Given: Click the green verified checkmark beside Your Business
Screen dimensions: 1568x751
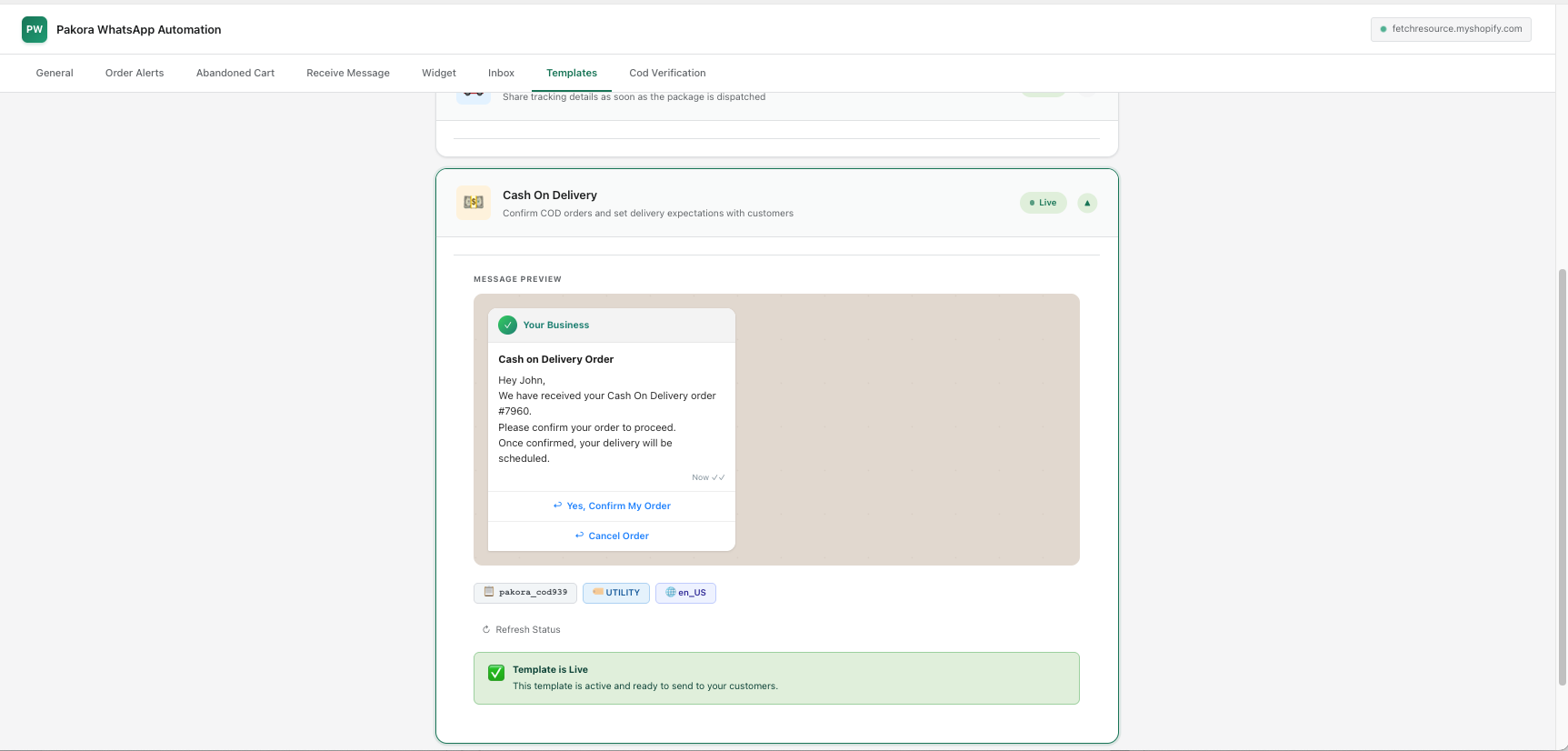Looking at the screenshot, I should click(x=508, y=325).
